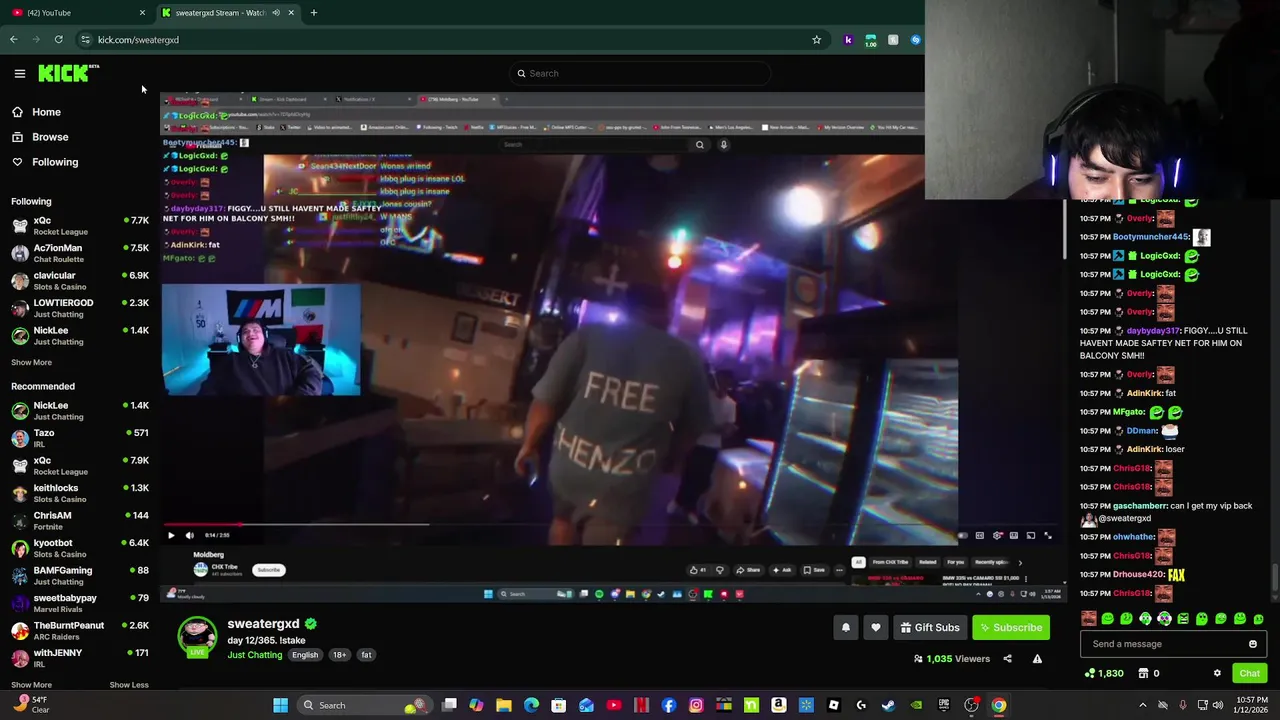Screen dimensions: 1280x720
Task: Collapse Recommended with Show Less
Action: (x=128, y=685)
